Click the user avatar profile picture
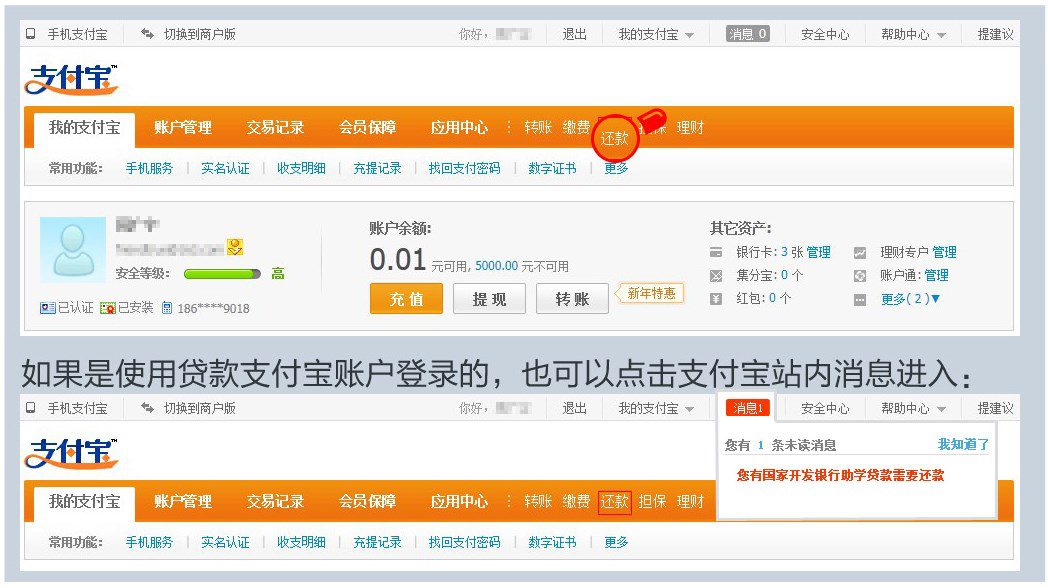1048x588 pixels. (x=73, y=249)
